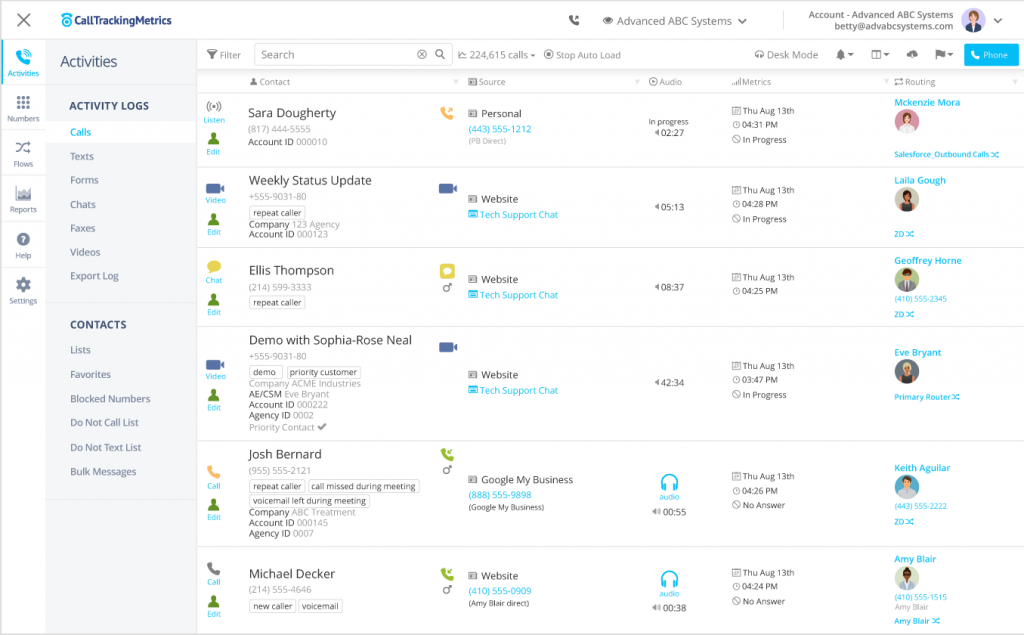Click the cloud download icon in toolbar
Viewport: 1024px width, 635px height.
[x=911, y=55]
